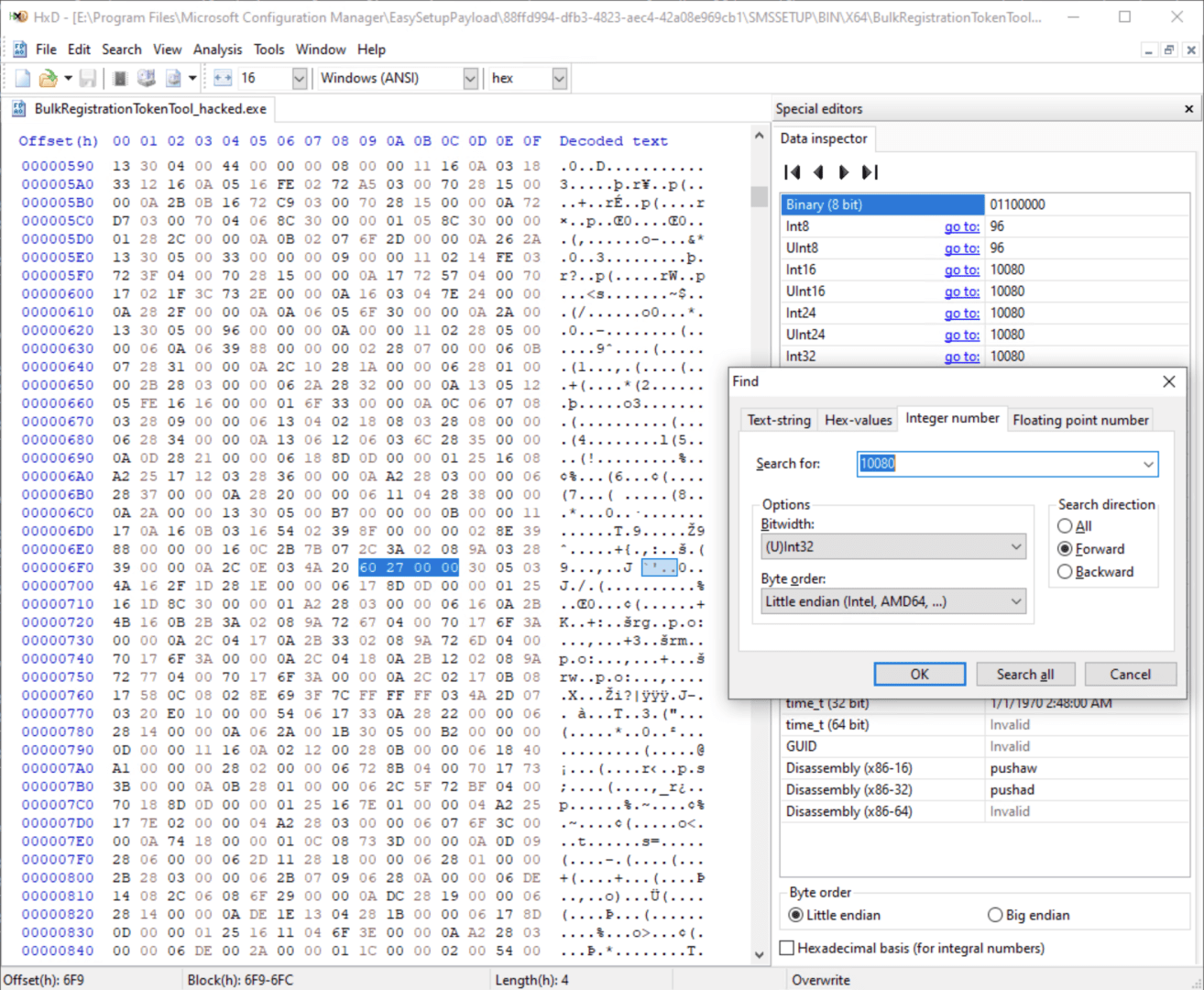Enable Hexadecimal basis for integral numbers
Screen dimensions: 1204x990
tap(787, 948)
